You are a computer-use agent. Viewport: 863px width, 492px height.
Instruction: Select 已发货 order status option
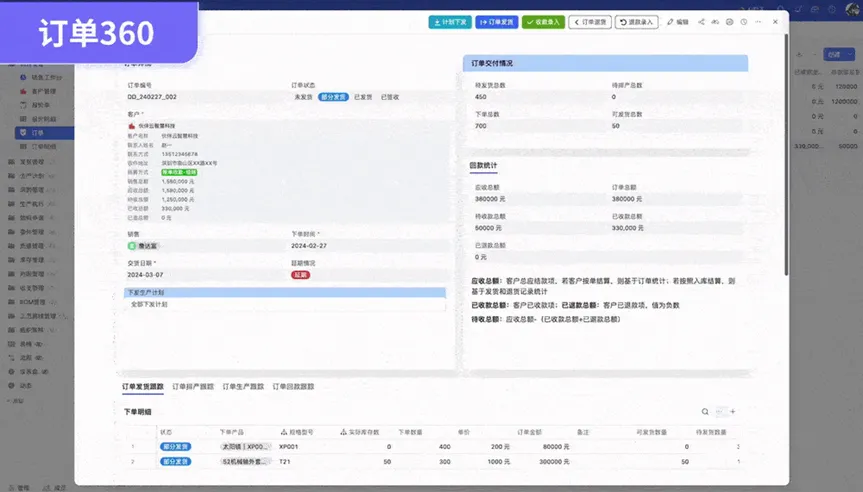[363, 97]
